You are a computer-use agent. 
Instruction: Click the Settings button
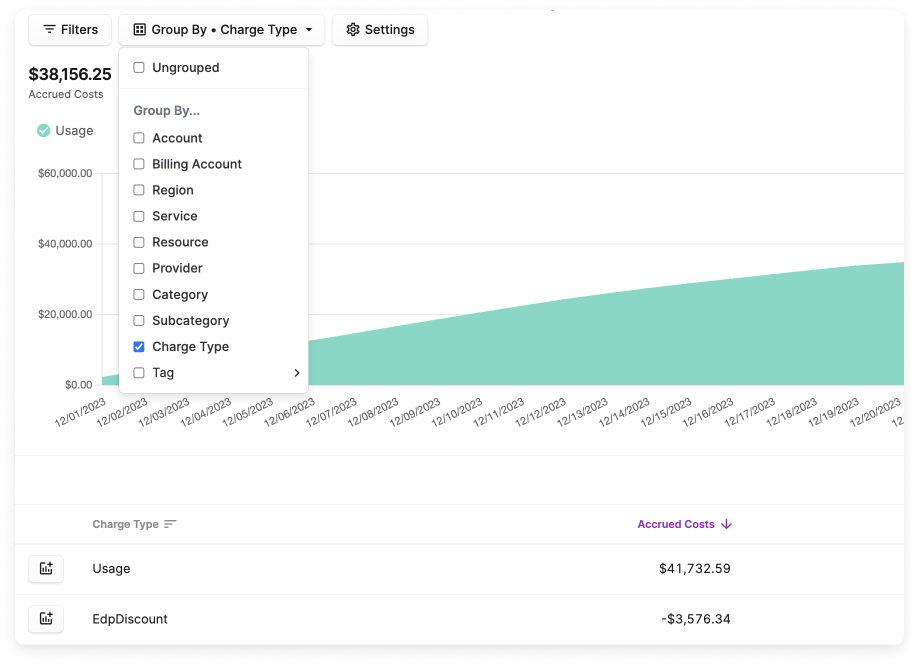coord(380,29)
